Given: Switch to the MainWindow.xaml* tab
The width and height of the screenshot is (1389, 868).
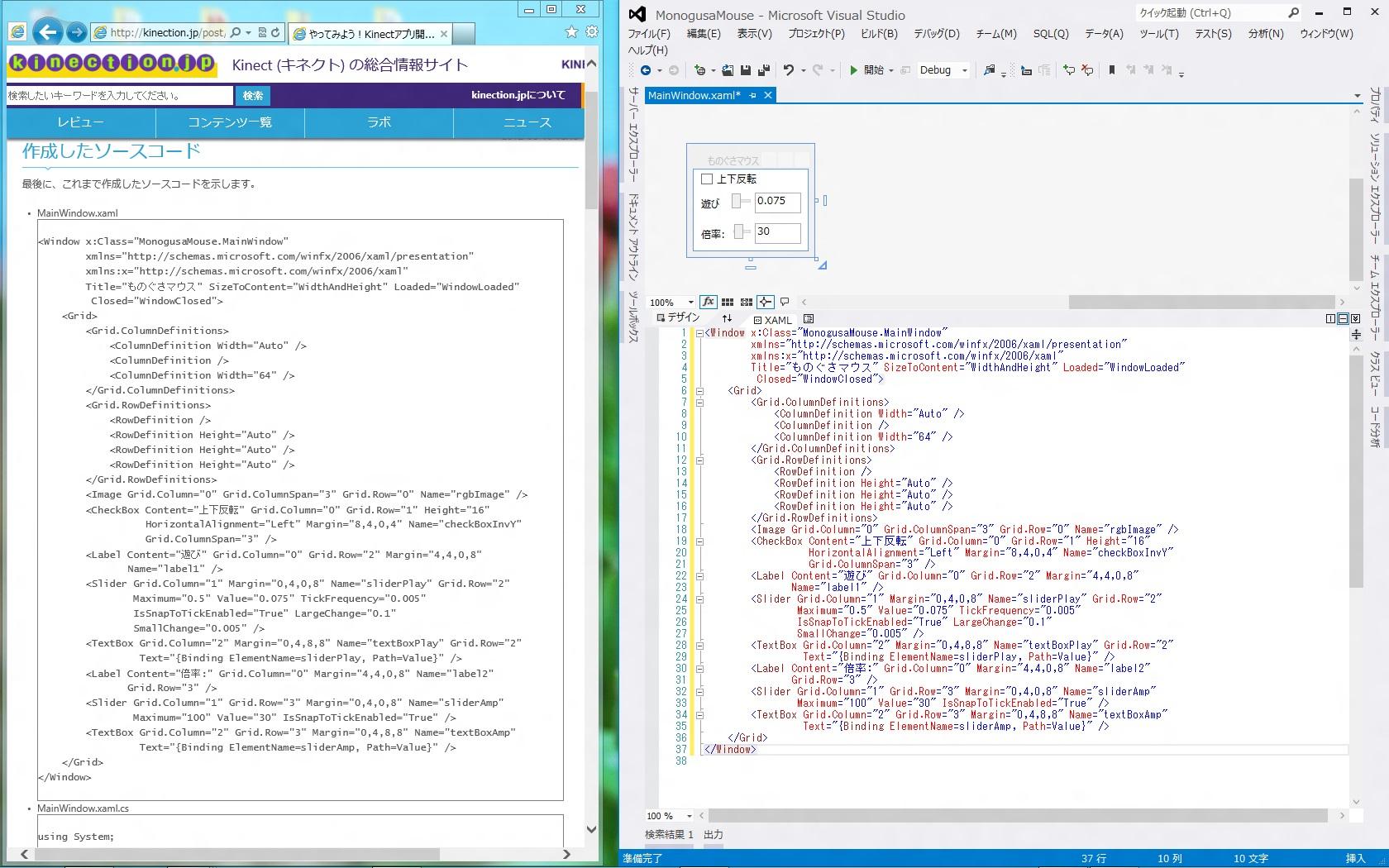Looking at the screenshot, I should coord(694,96).
